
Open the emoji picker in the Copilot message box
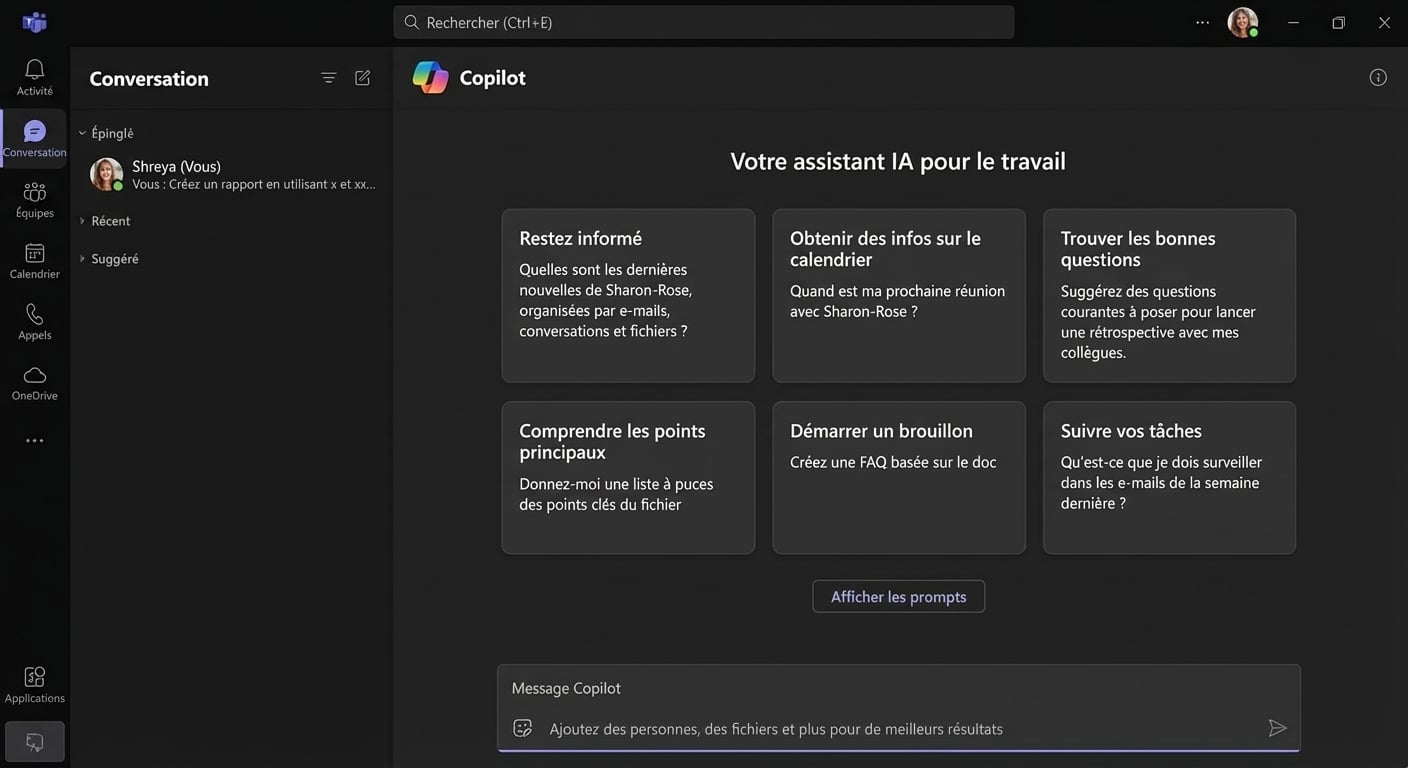point(522,728)
